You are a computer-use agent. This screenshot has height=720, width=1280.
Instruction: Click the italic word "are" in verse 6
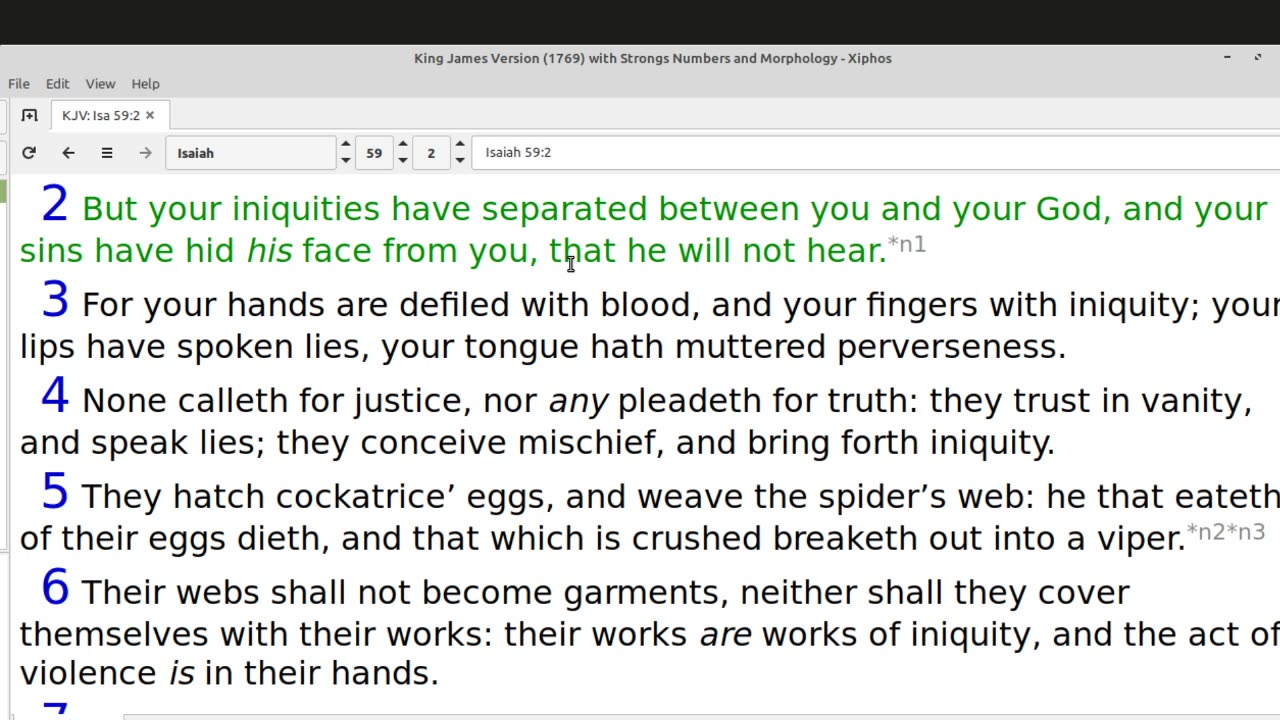[725, 635]
